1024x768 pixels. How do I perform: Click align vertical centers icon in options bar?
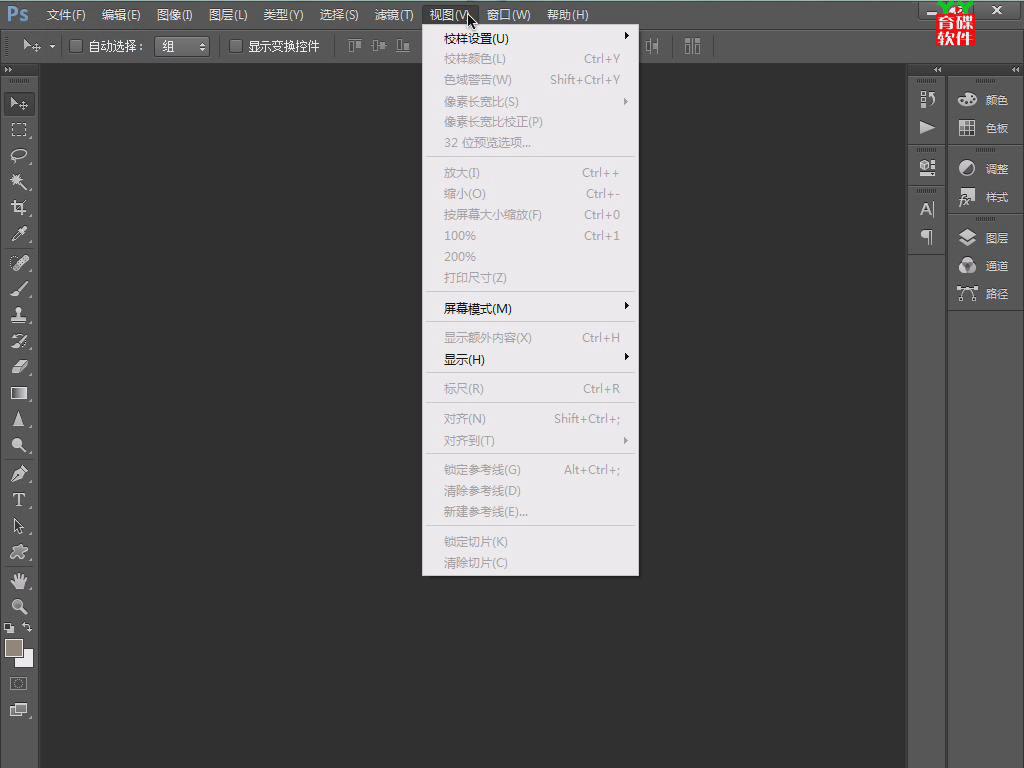coord(379,46)
